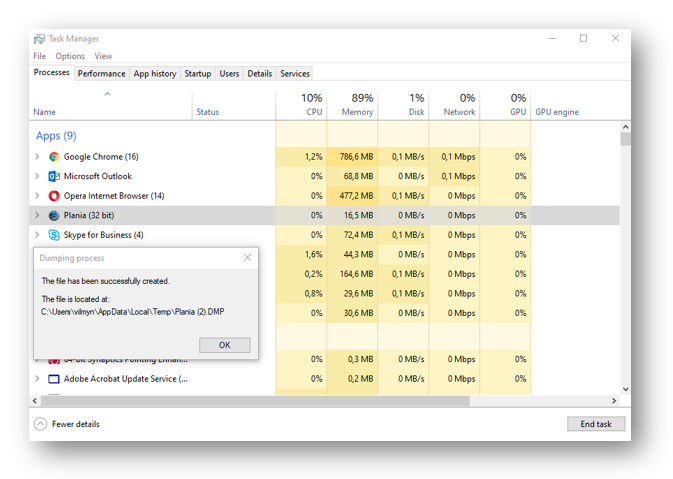Select Outlook's 68,8 MB memory cell
This screenshot has width=673, height=479.
click(x=352, y=176)
